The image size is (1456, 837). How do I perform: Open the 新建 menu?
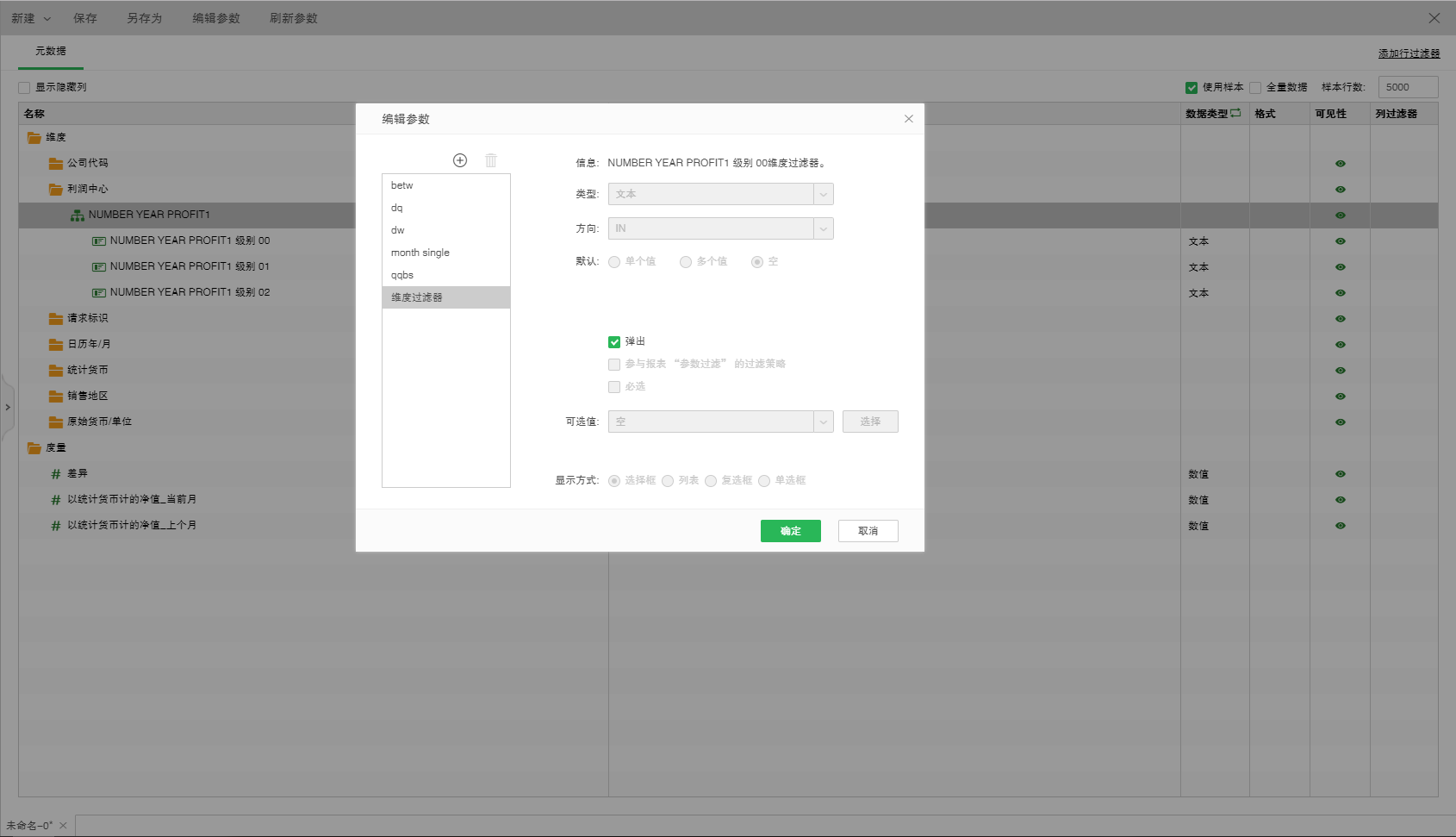point(30,18)
